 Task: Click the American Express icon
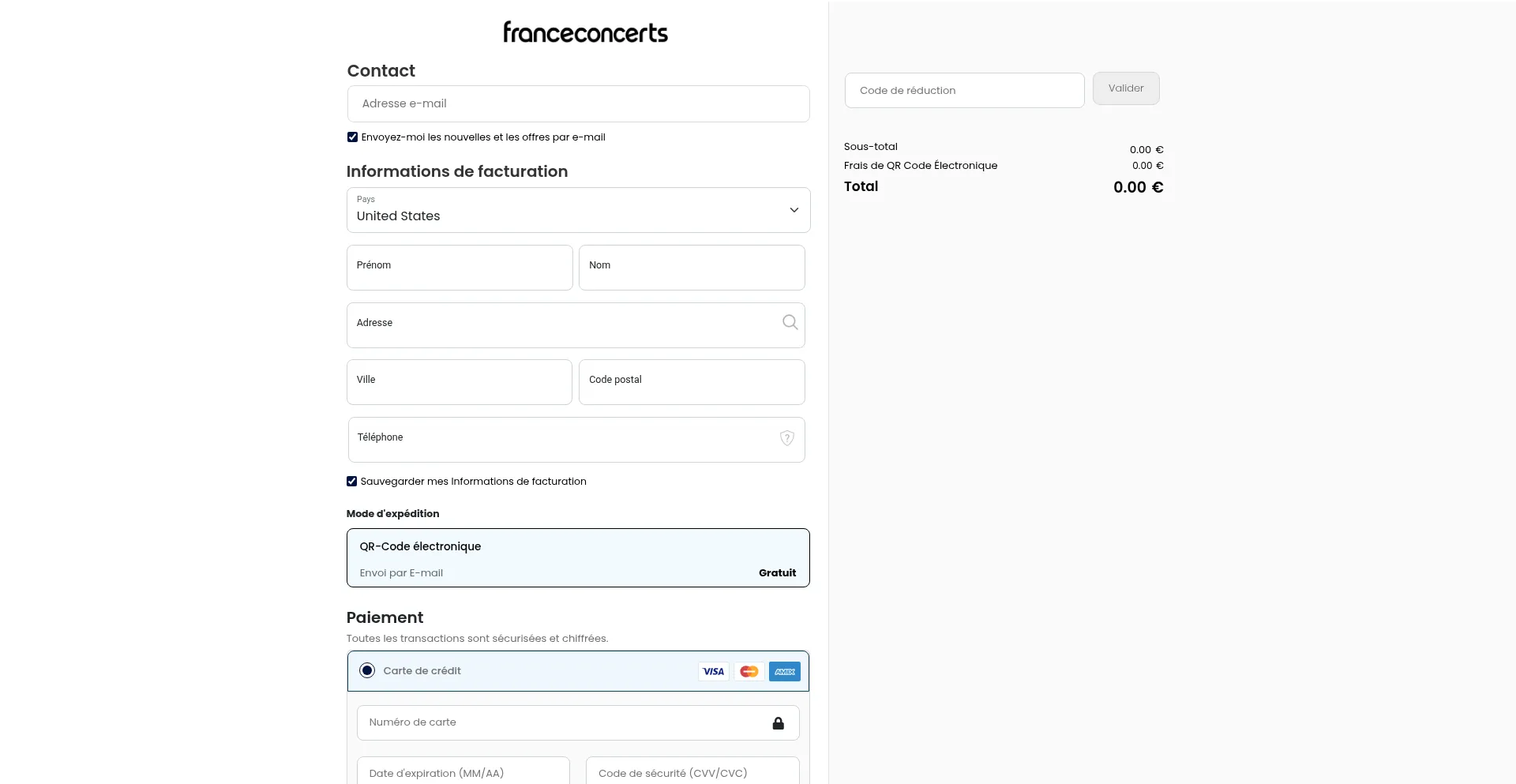tap(785, 672)
